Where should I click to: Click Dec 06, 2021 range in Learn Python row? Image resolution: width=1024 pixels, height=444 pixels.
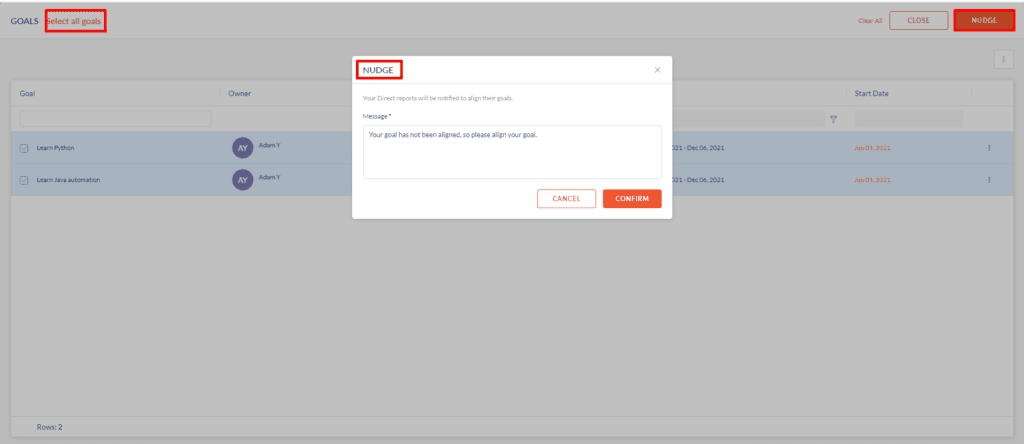click(x=698, y=148)
